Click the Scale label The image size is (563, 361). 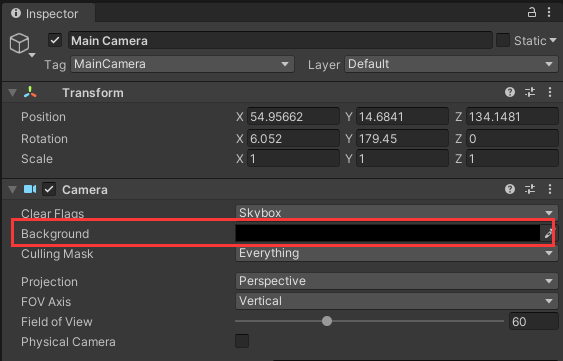[37, 159]
